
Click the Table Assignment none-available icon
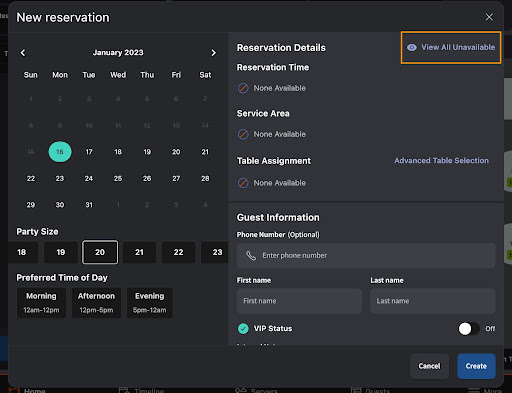(x=243, y=183)
